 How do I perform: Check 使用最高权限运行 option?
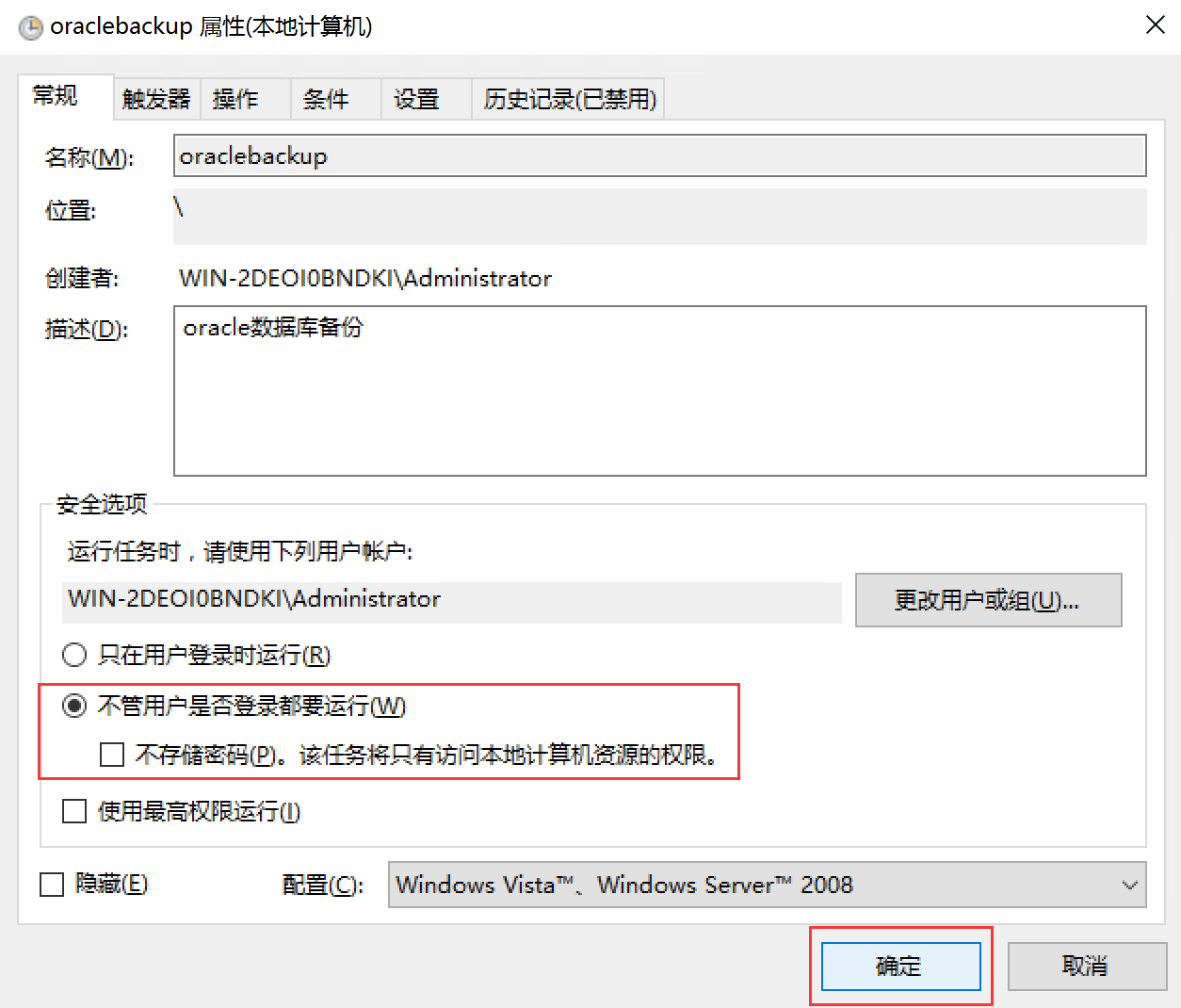tap(74, 811)
